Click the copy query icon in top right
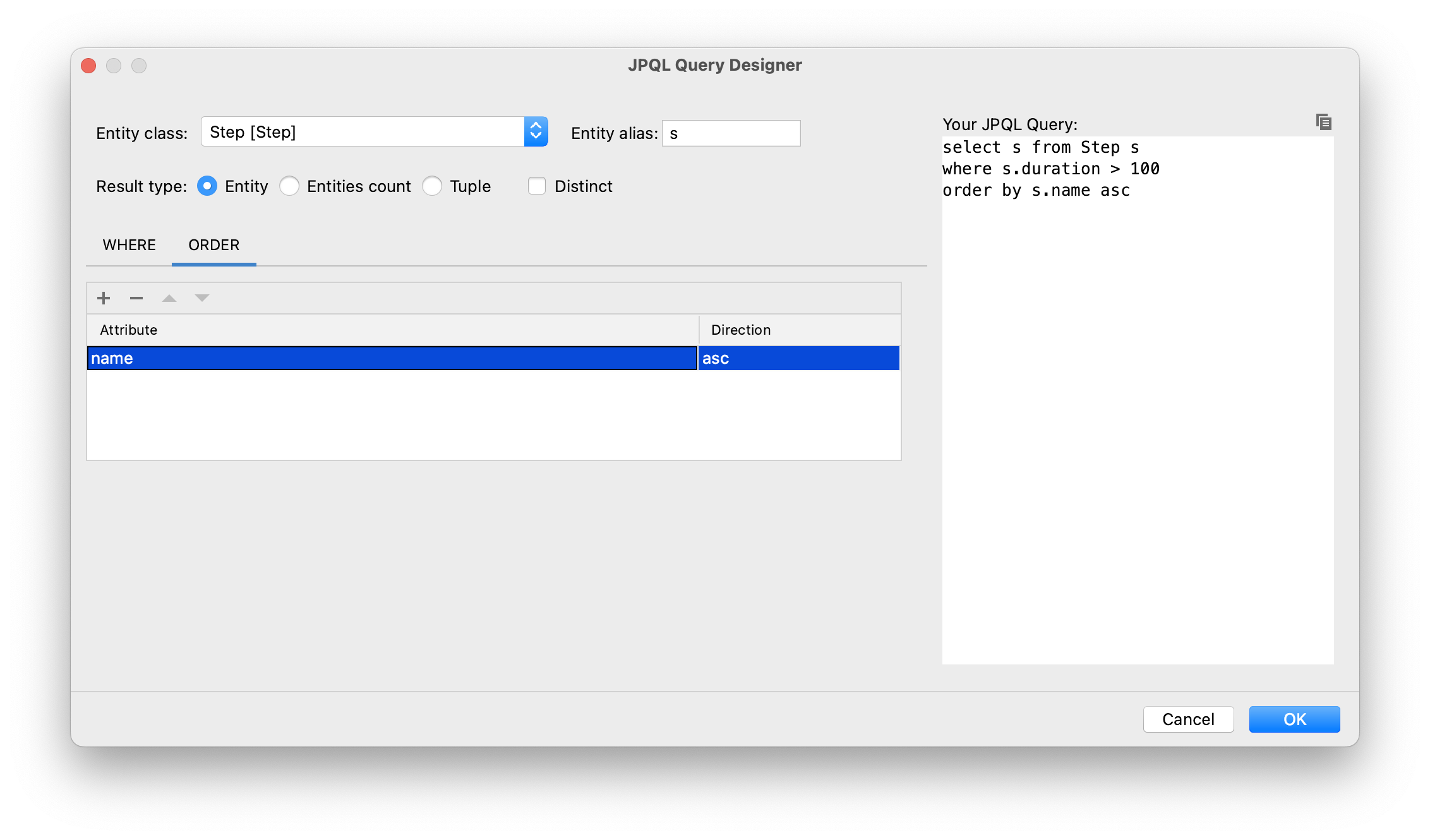The width and height of the screenshot is (1430, 840). pyautogui.click(x=1324, y=123)
